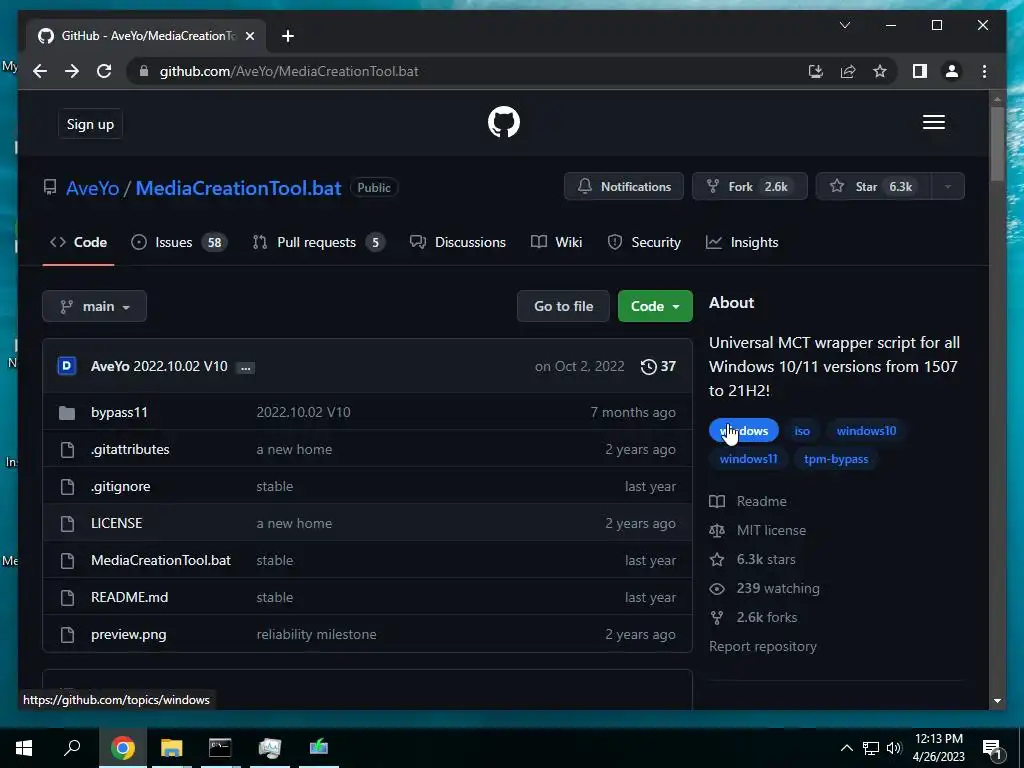
Task: Open the Chrome profile icon
Action: (x=952, y=71)
